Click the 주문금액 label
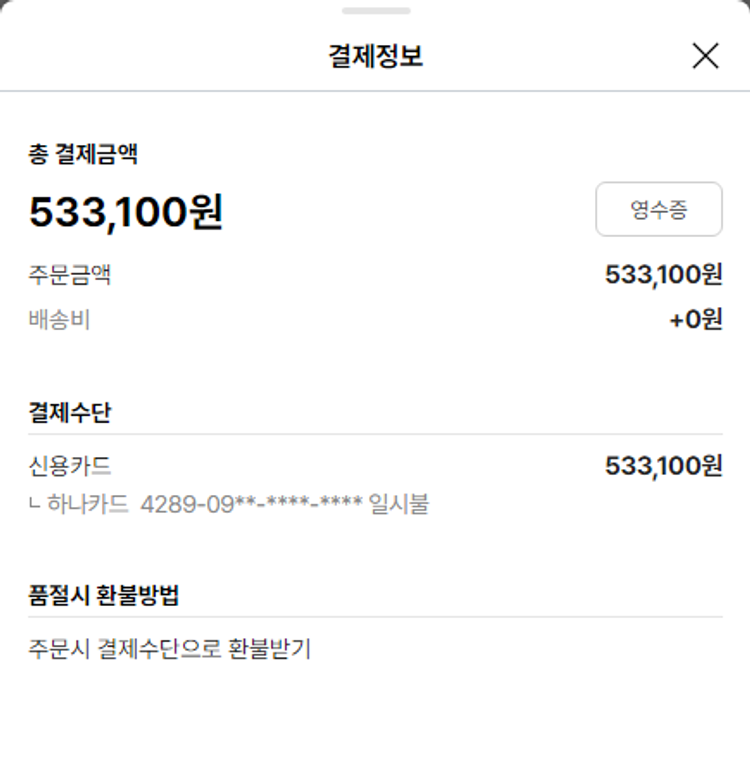 [x=70, y=275]
